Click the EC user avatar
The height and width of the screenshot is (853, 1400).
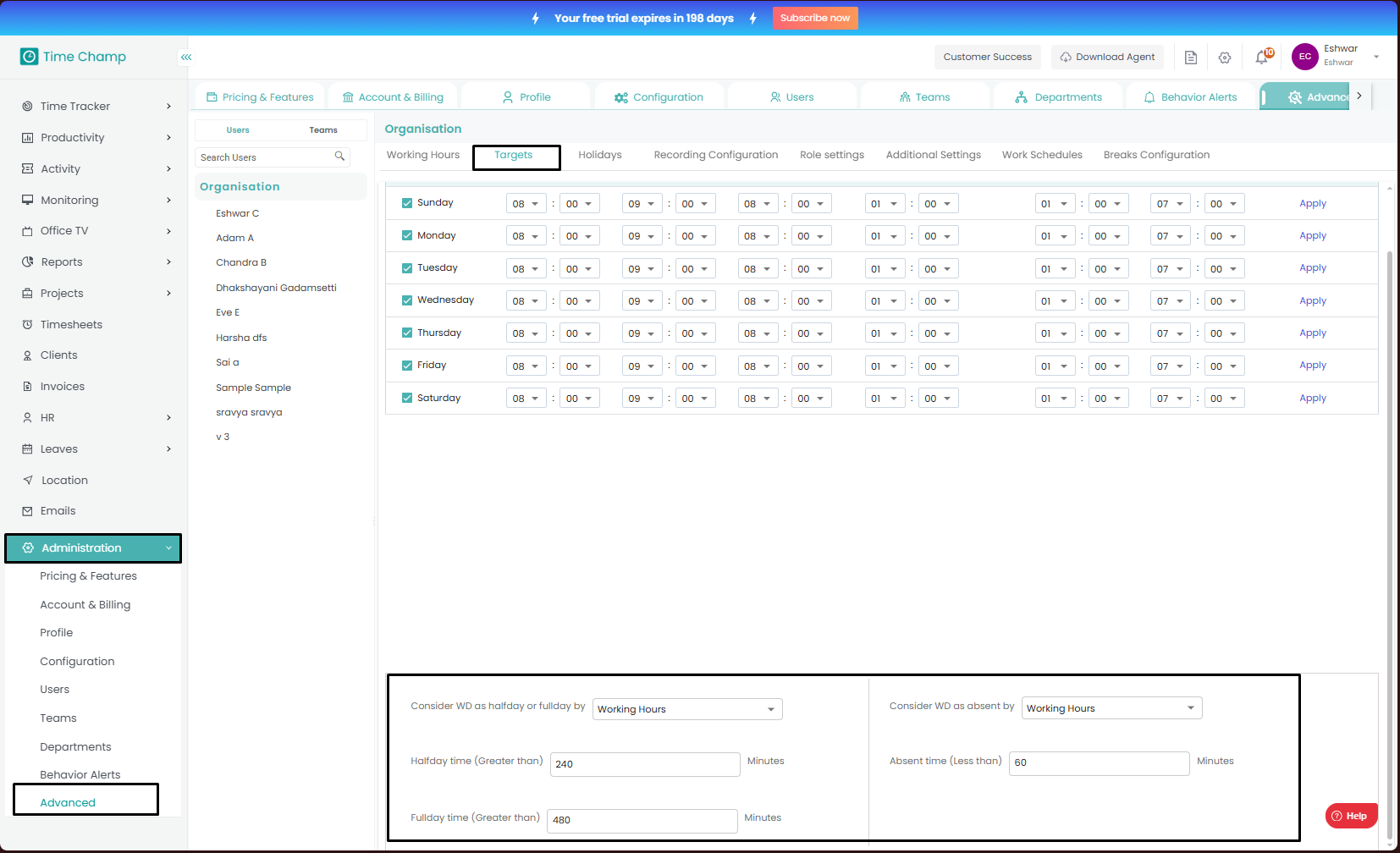pos(1304,57)
